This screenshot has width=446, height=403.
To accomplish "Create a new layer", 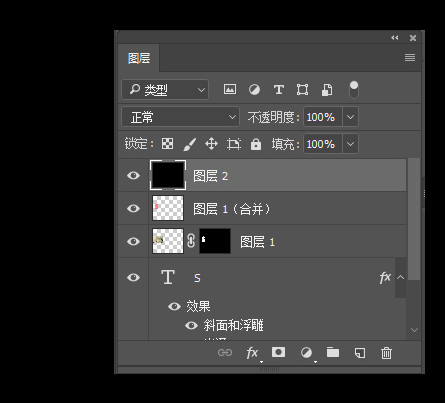I will pyautogui.click(x=360, y=353).
